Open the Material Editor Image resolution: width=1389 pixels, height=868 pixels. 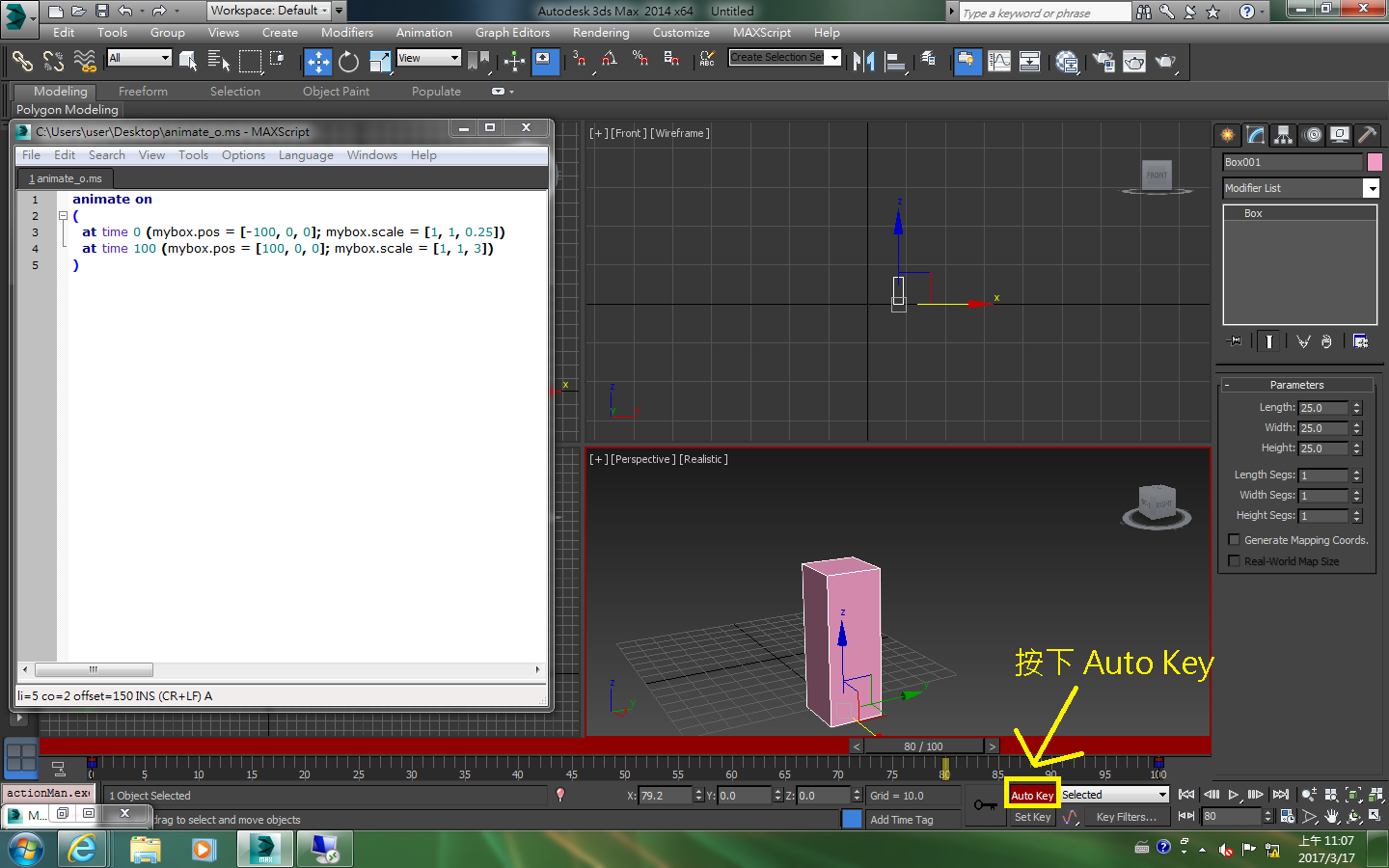coord(1066,61)
